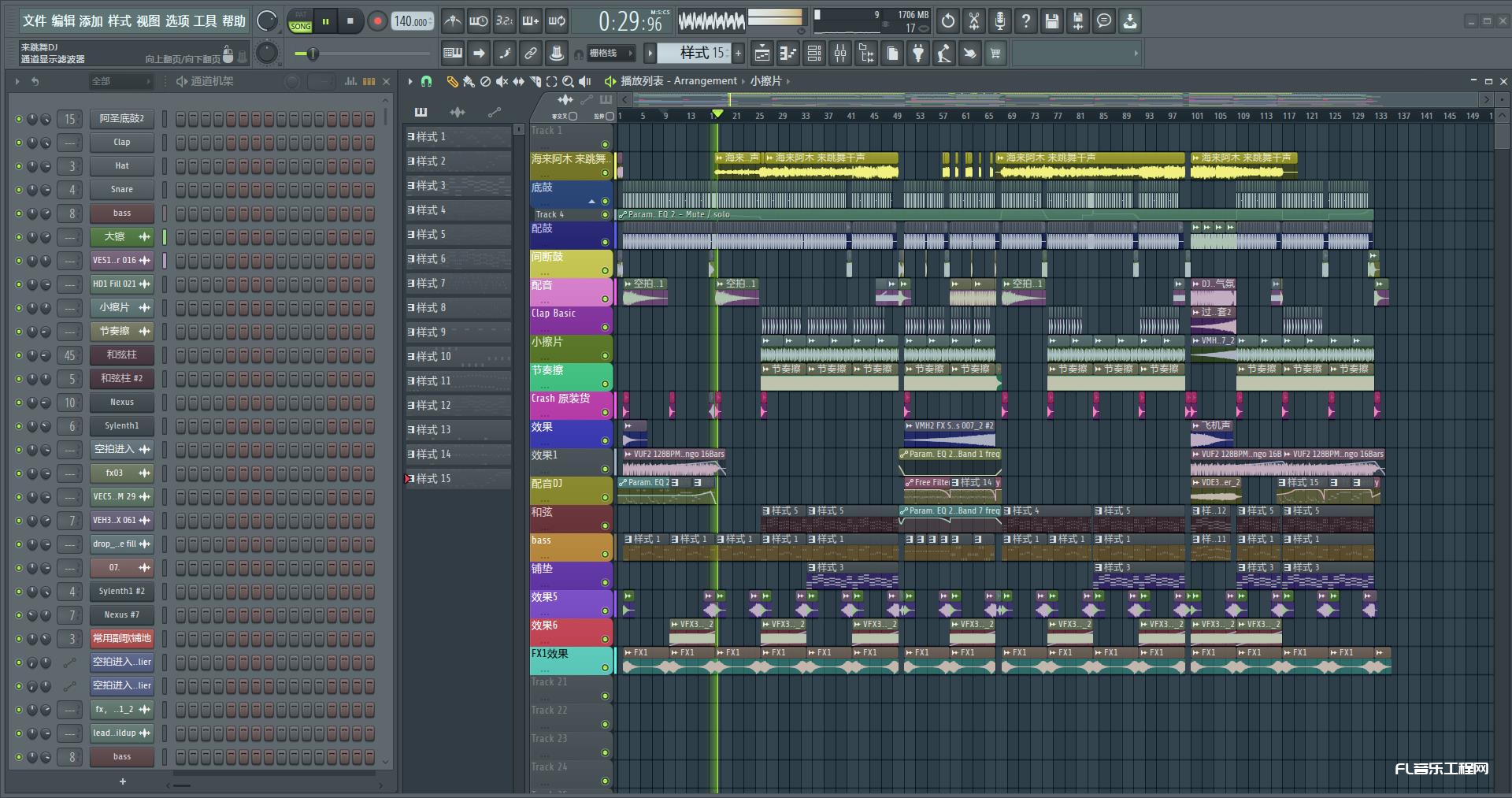The image size is (1512, 798).
Task: Open the 帮助 menu
Action: coord(234,21)
